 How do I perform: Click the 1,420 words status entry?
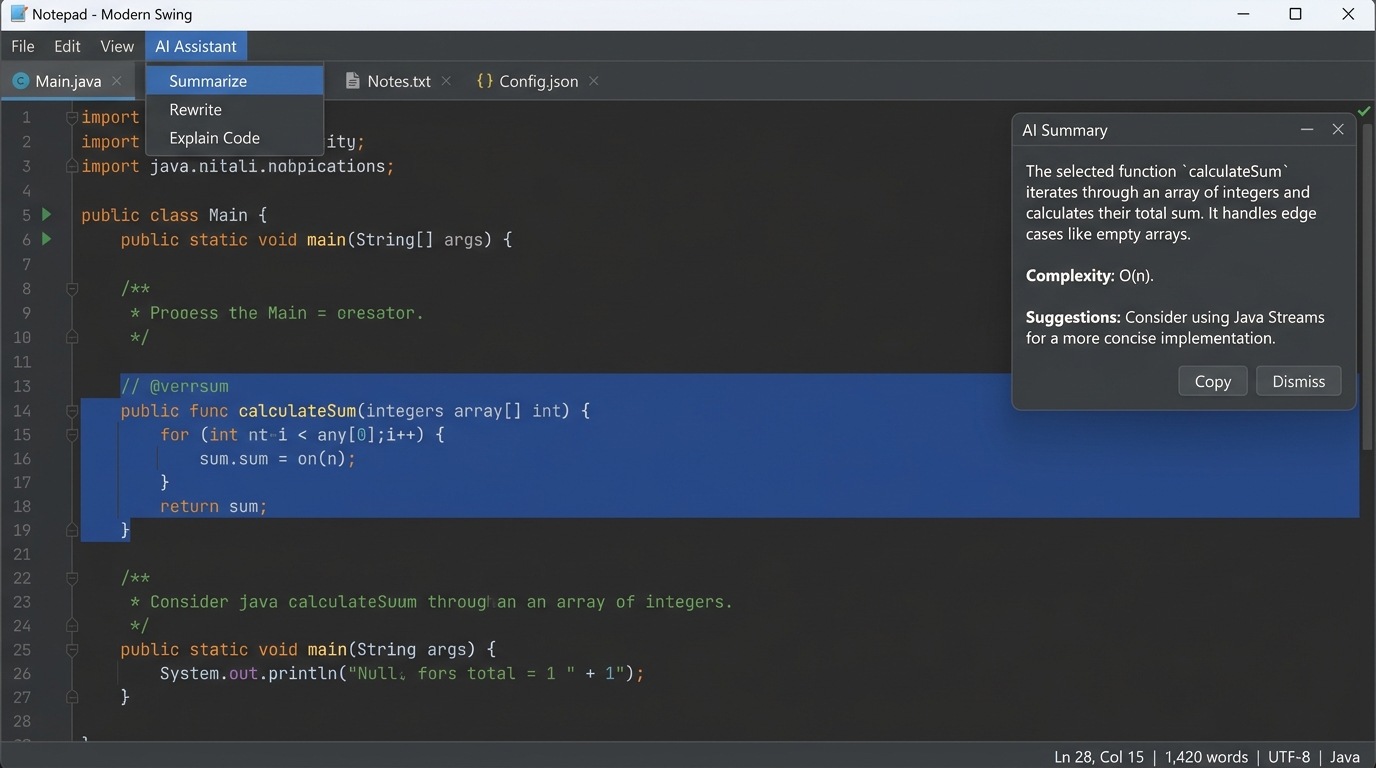(x=1206, y=757)
